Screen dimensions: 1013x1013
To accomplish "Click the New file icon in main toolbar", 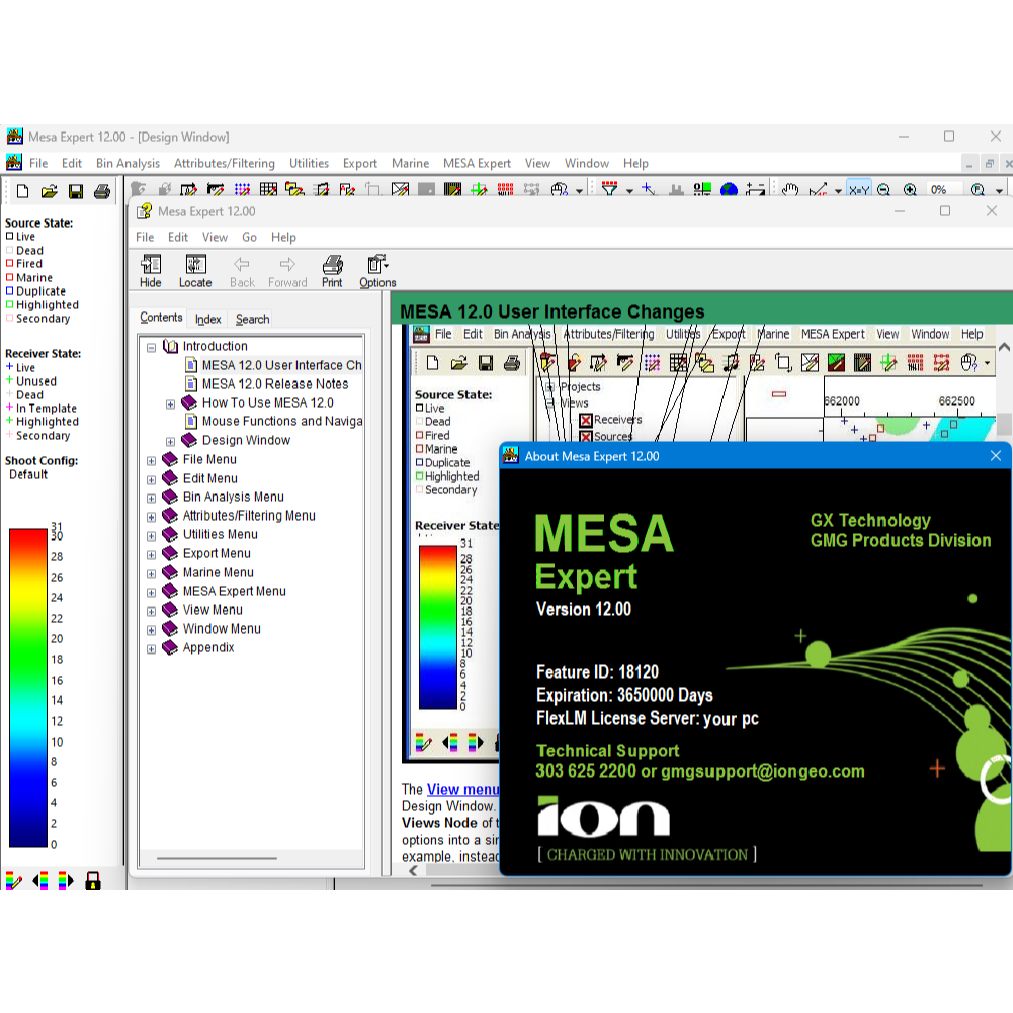I will [x=23, y=191].
